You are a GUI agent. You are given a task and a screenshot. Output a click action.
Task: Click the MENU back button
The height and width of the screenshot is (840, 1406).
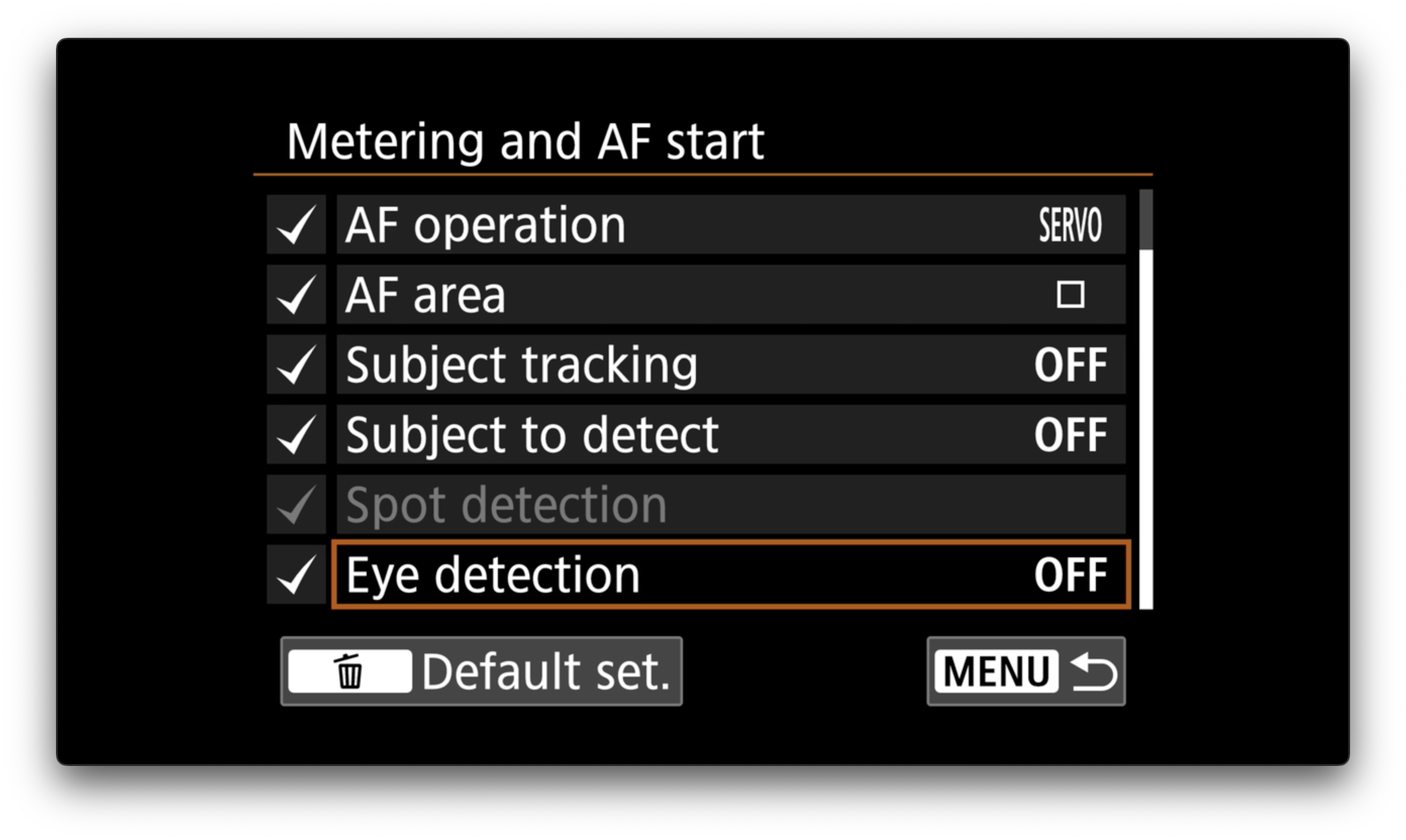click(x=1026, y=671)
